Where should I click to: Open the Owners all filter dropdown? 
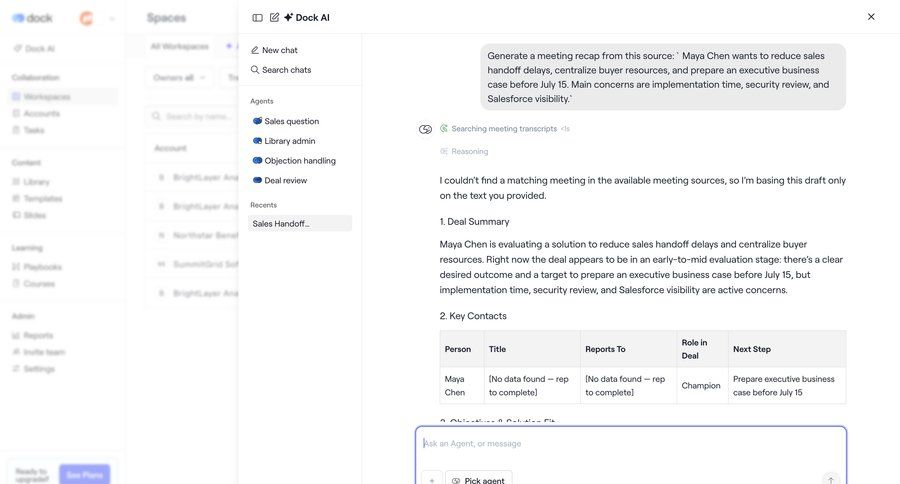(179, 78)
